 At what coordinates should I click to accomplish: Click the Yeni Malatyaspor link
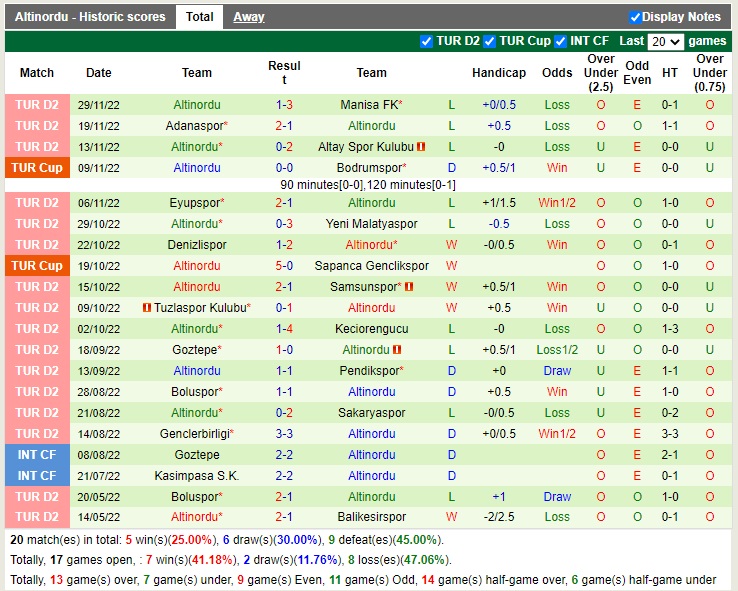click(x=371, y=224)
